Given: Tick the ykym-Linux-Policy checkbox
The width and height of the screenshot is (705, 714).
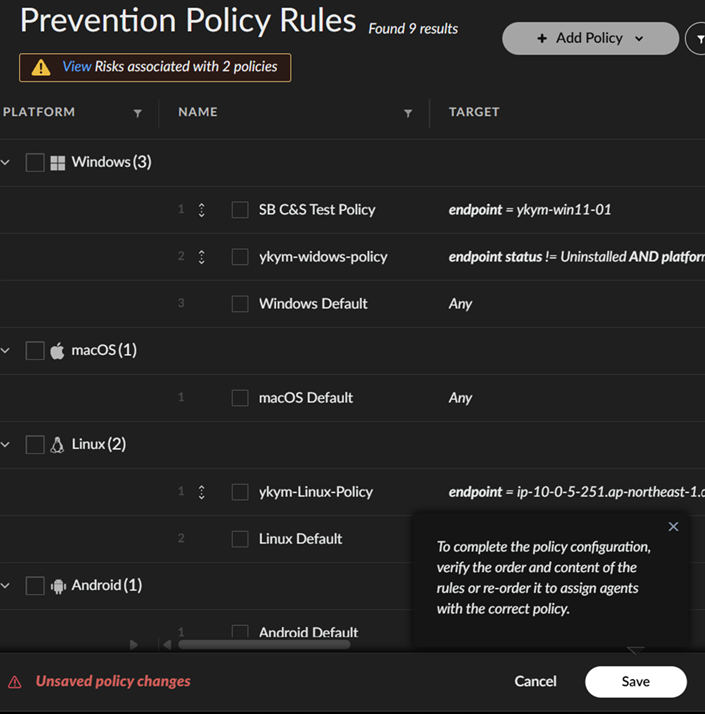Looking at the screenshot, I should point(240,492).
